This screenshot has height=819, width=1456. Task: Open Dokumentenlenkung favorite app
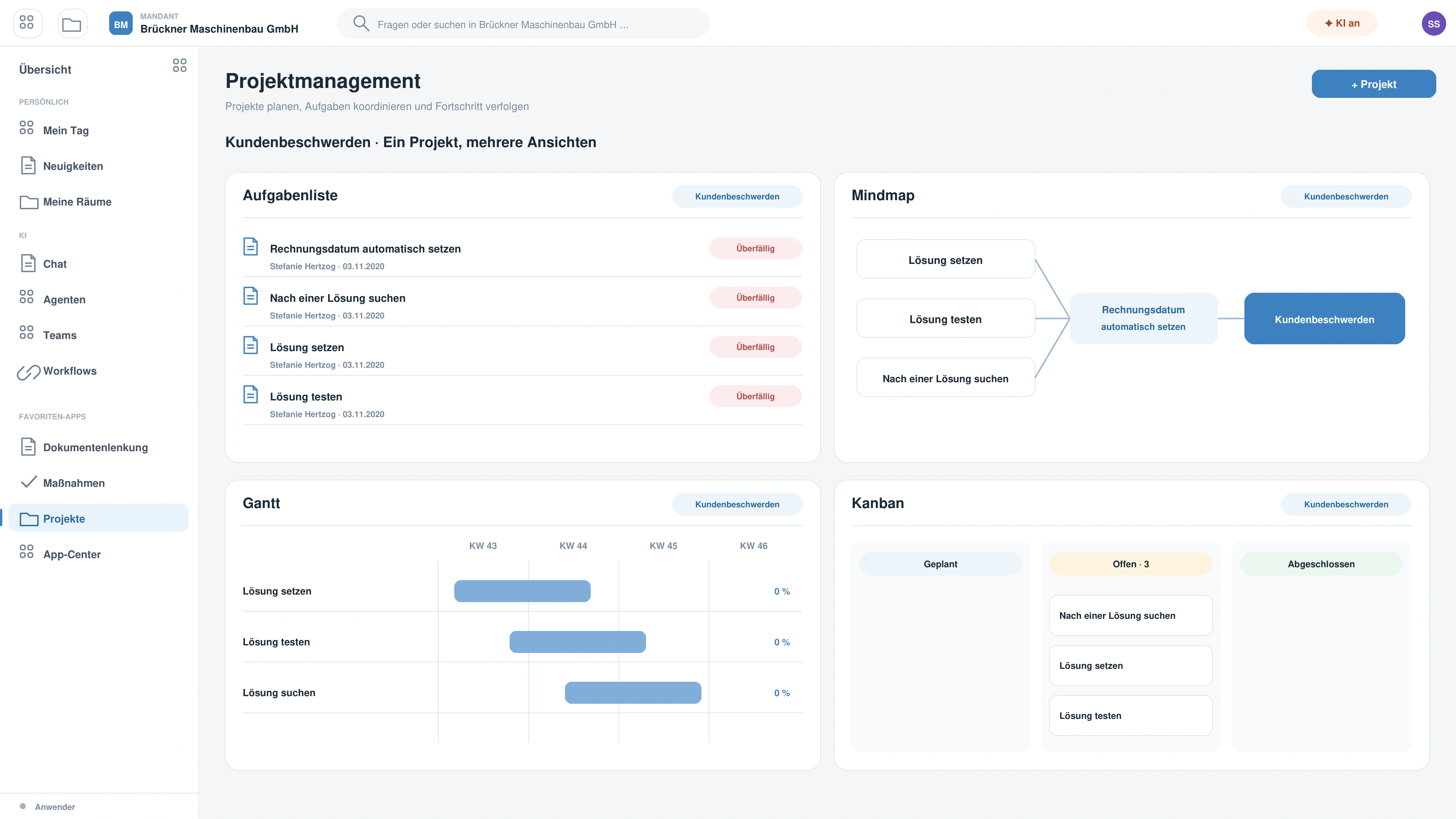98,447
